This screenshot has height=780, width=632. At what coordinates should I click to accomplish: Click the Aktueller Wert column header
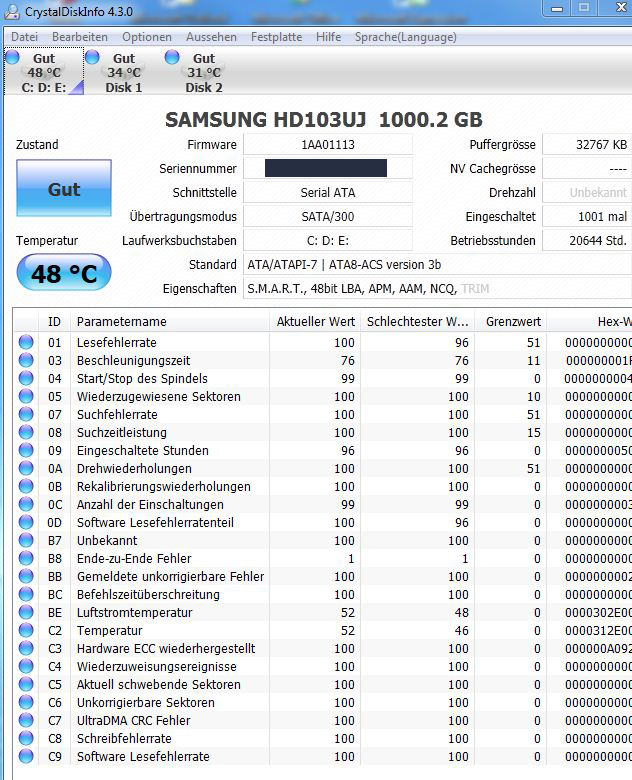316,321
